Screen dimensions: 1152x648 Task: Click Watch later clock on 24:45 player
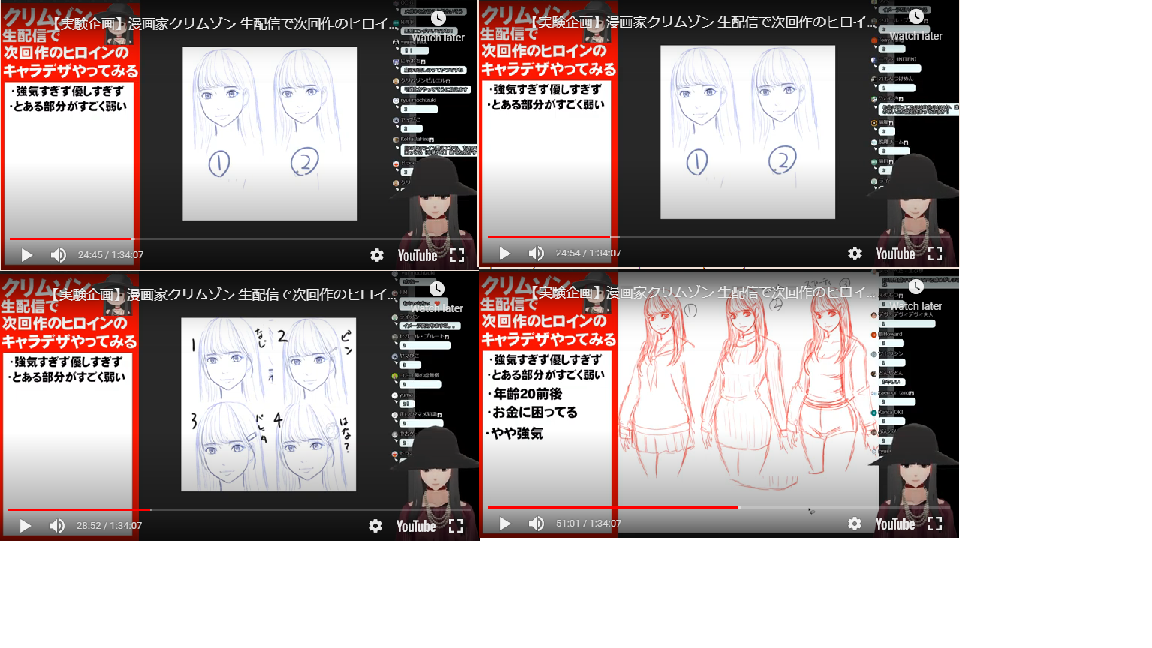(438, 18)
